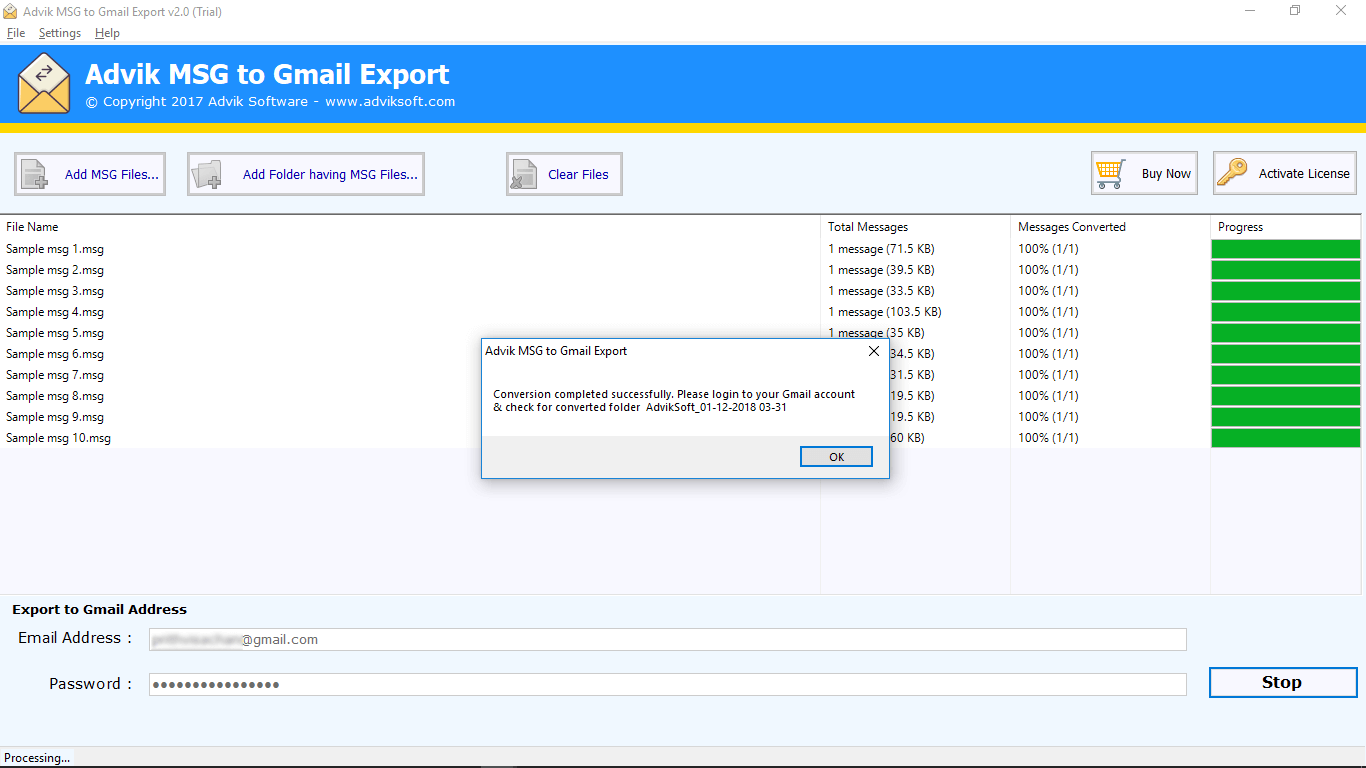Click the Add MSG Files document icon
Image resolution: width=1366 pixels, height=768 pixels.
35,174
